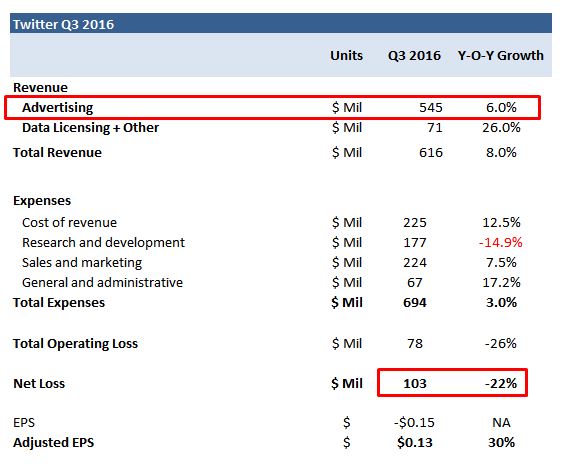Click the Net Loss value 103
The image size is (567, 476).
(415, 384)
